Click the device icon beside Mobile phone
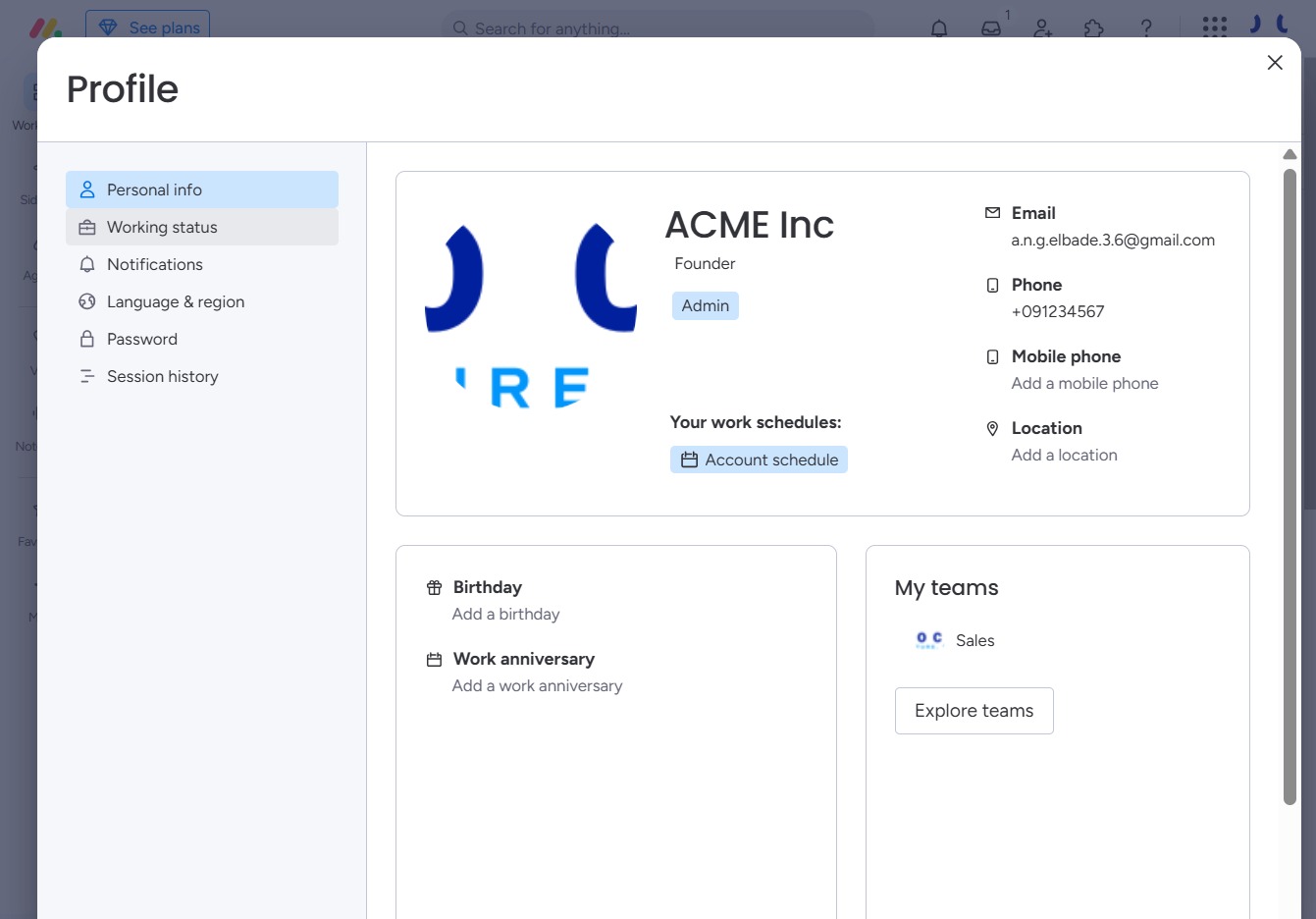Screen dimensions: 1316x919 coord(992,356)
